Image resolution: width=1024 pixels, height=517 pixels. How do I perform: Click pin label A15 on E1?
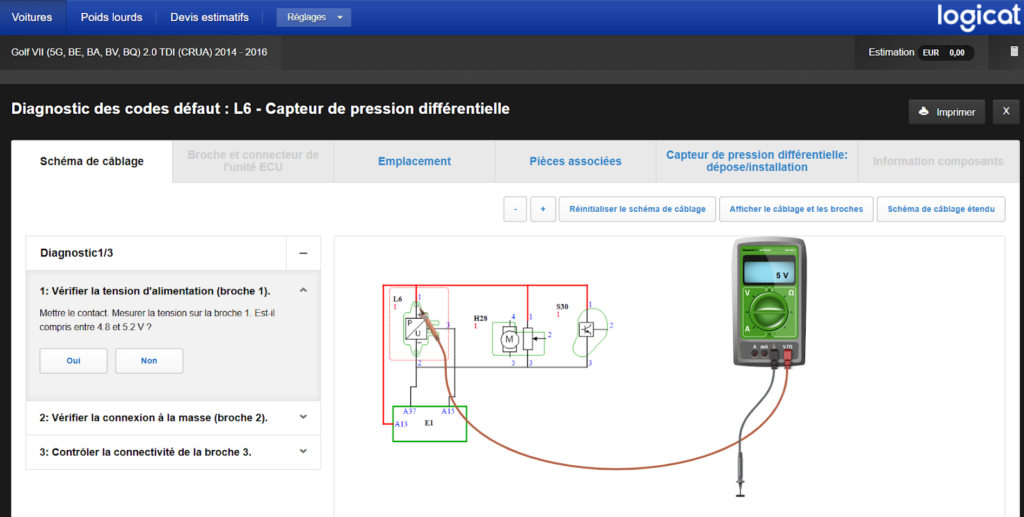click(448, 411)
